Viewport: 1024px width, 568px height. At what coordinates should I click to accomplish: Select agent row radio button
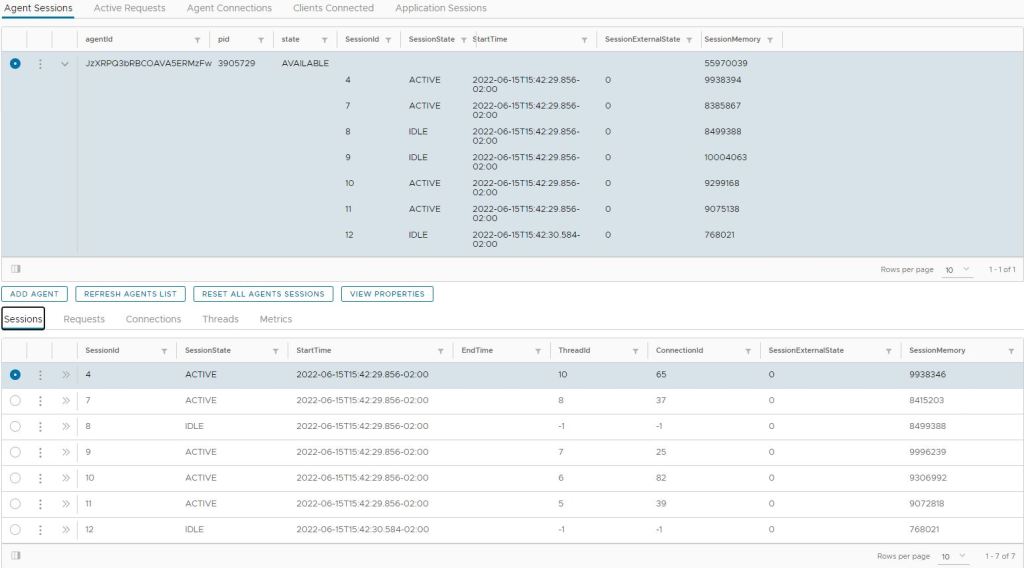click(15, 63)
